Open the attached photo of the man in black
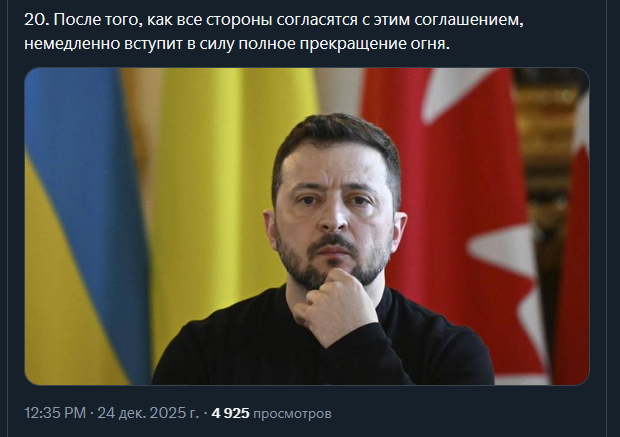Screen dimensions: 620x437 [x=307, y=226]
